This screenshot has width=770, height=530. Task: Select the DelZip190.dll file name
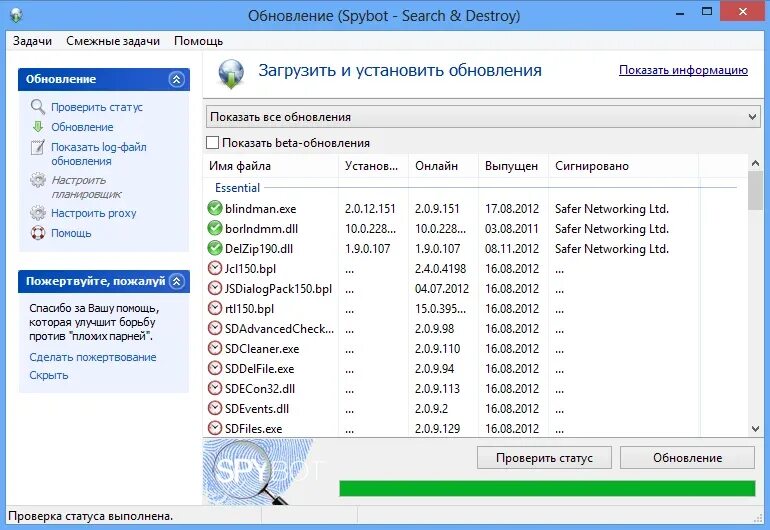tap(259, 249)
